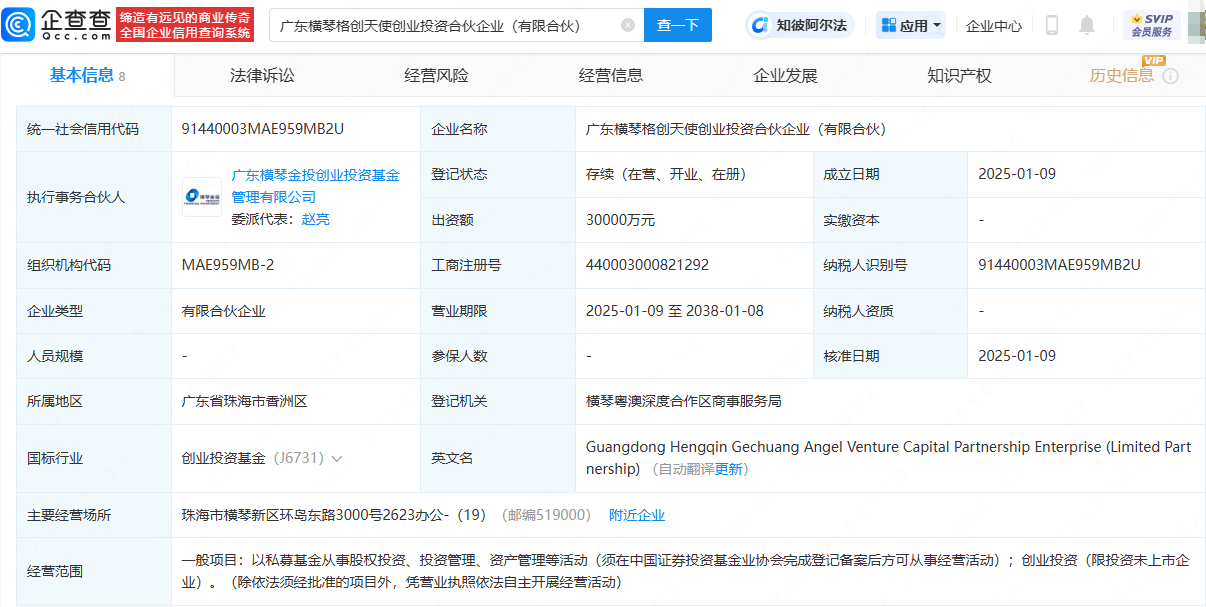This screenshot has width=1206, height=607.
Task: Click the info icon beside 历史信息
Action: (1170, 76)
